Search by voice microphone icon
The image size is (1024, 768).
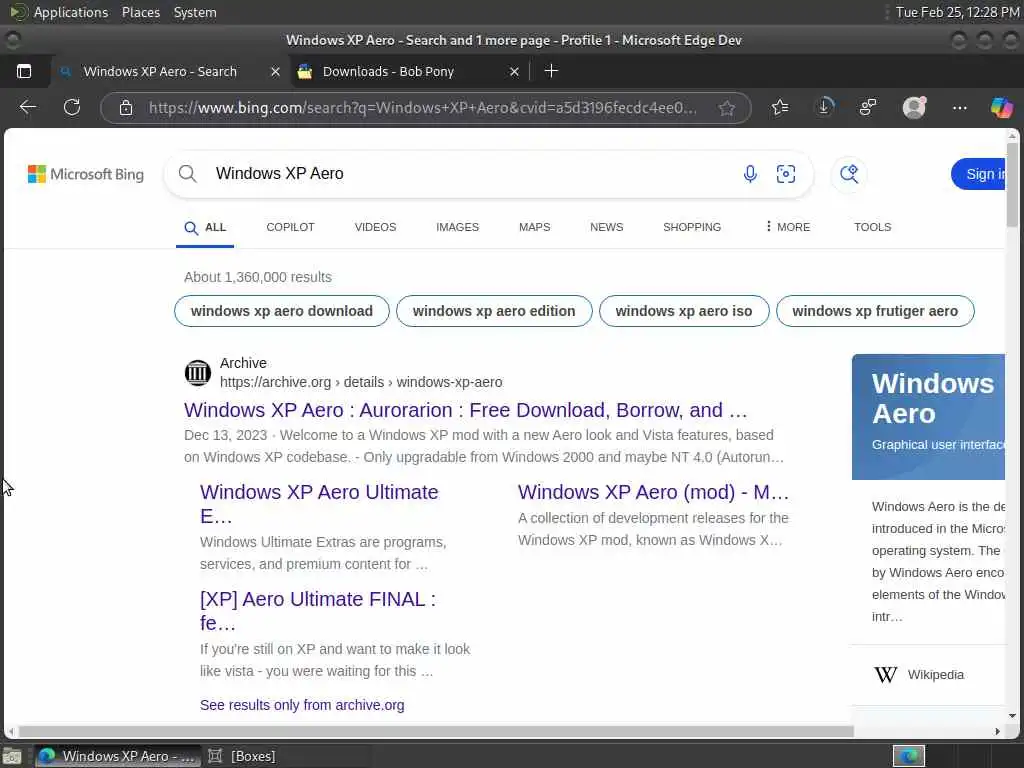point(750,174)
